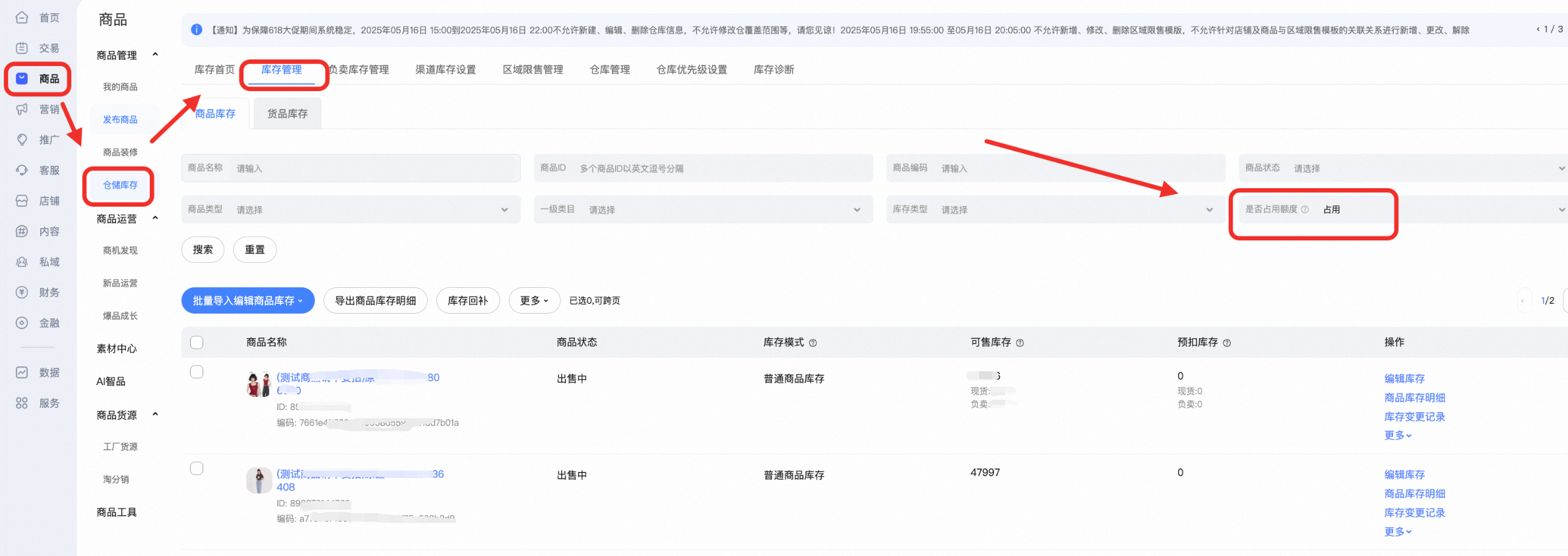Expand 更多 actions for first product row
The image size is (1568, 556).
[1398, 435]
